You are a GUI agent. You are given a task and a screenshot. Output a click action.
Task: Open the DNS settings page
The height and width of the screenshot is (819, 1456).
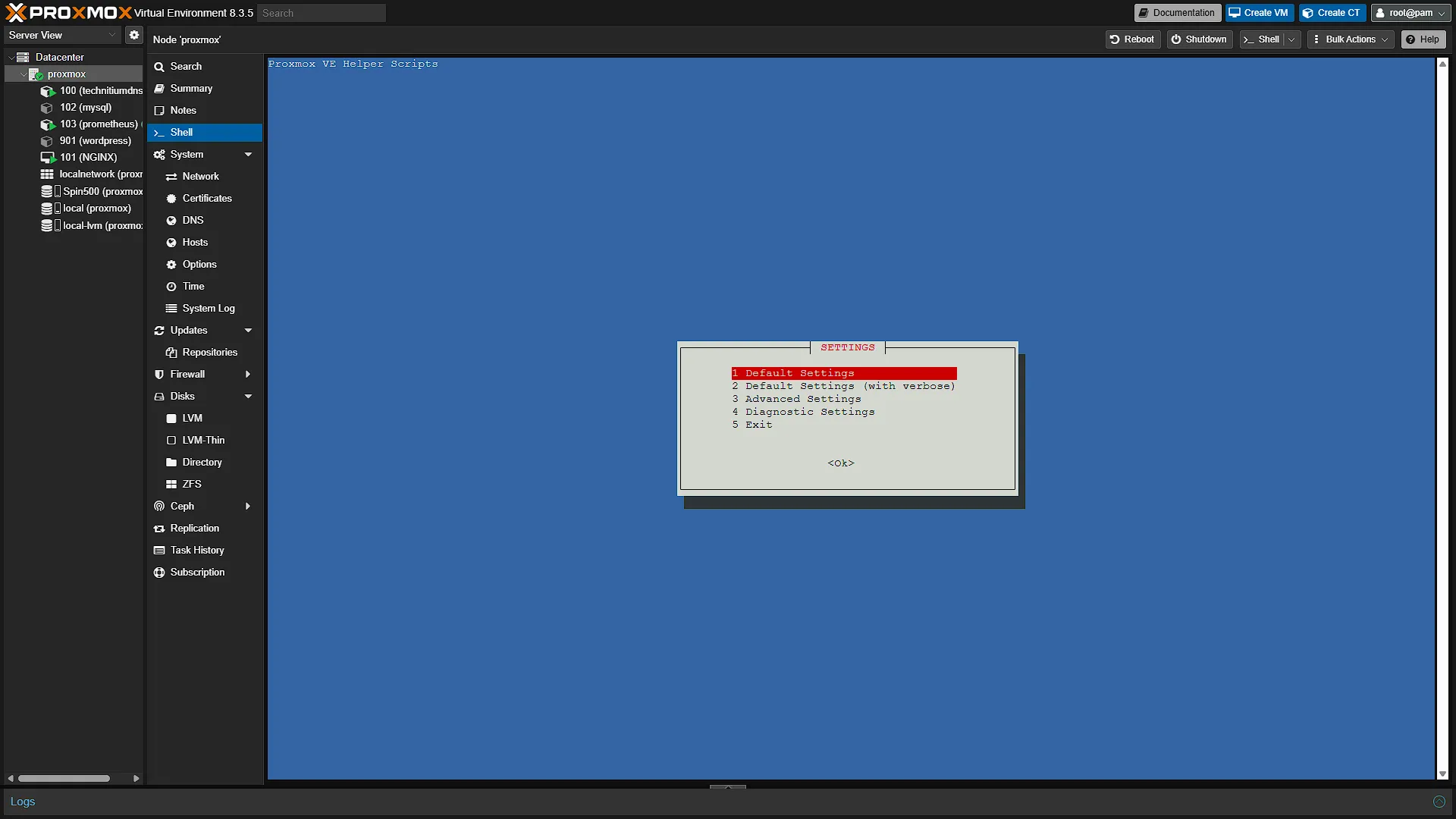click(x=205, y=220)
